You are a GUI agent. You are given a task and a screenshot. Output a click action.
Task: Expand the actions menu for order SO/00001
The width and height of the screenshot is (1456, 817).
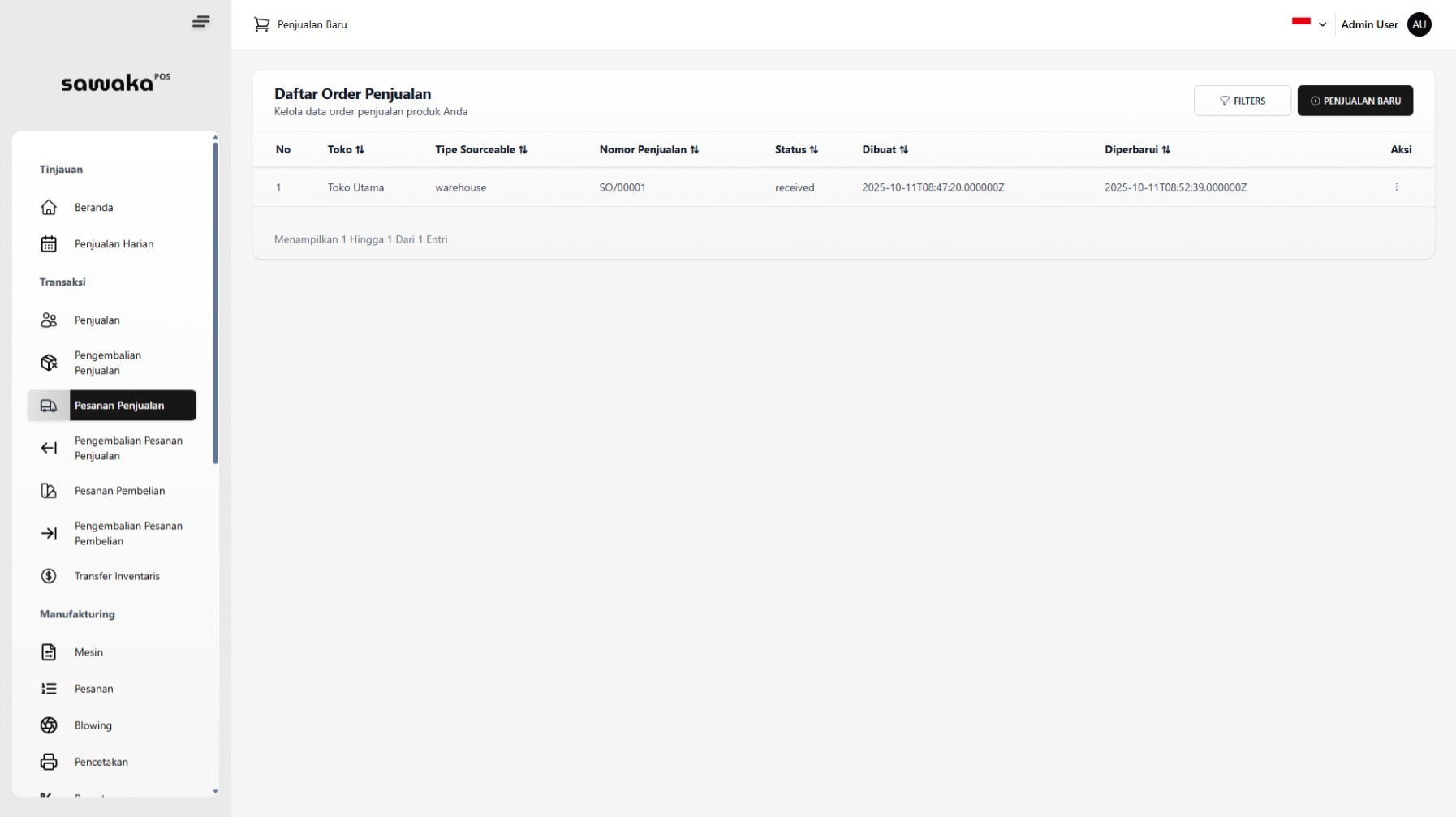(1397, 187)
